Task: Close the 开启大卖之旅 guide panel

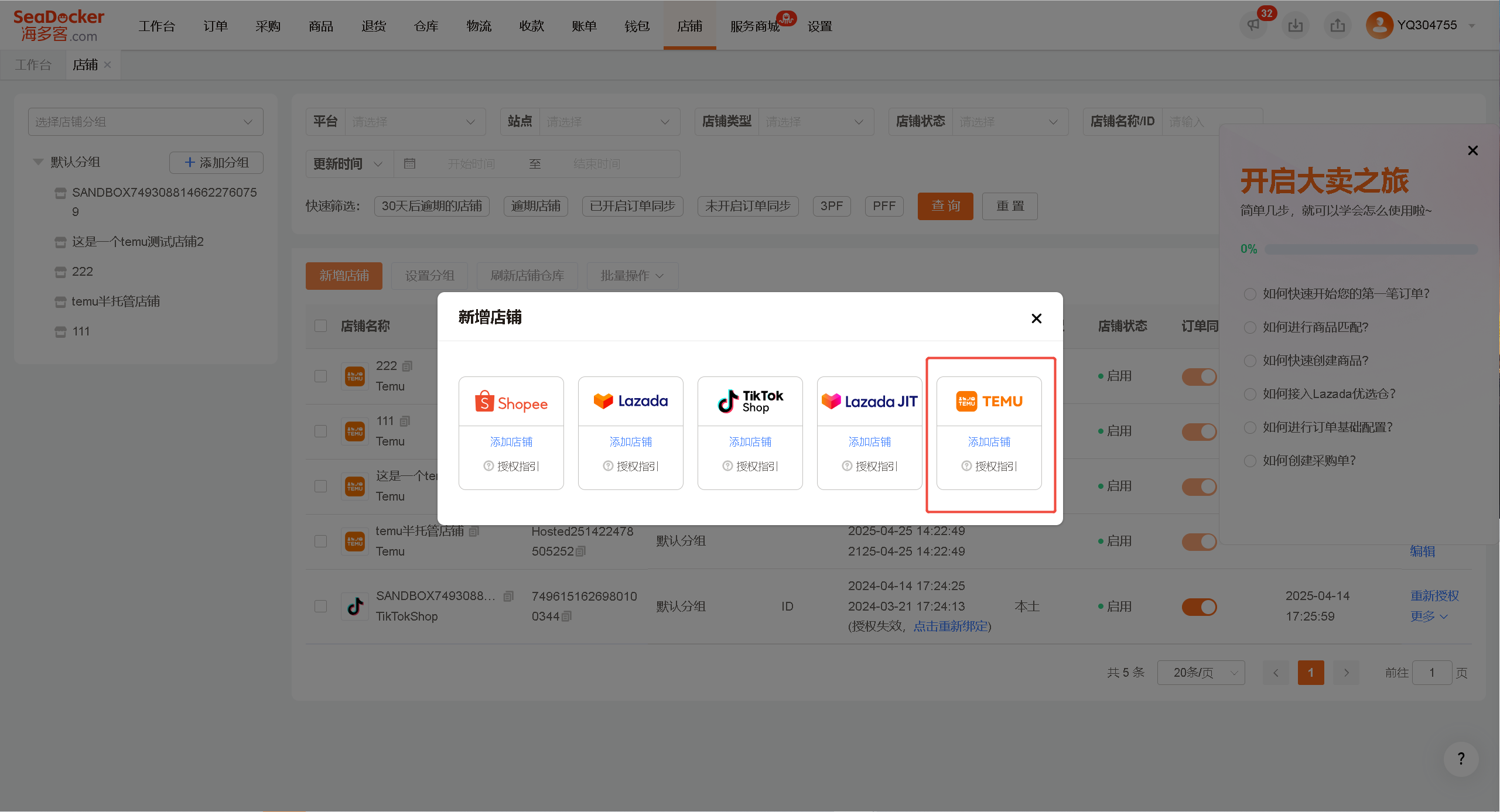Action: (x=1472, y=150)
